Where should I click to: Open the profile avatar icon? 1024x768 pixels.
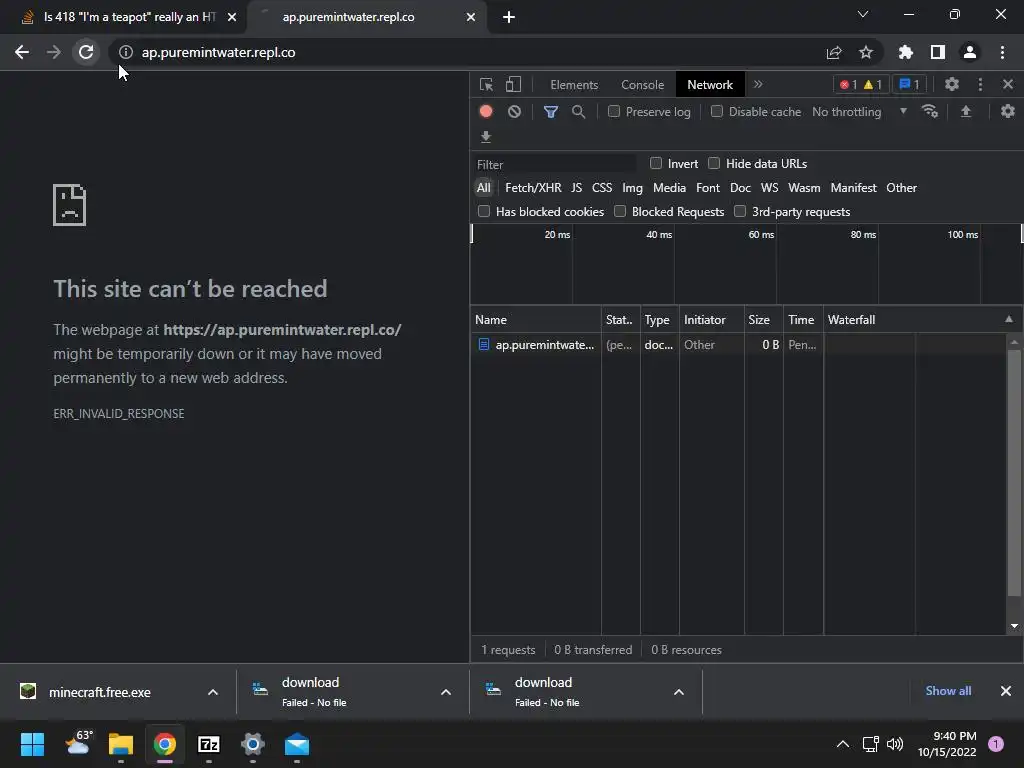point(970,52)
